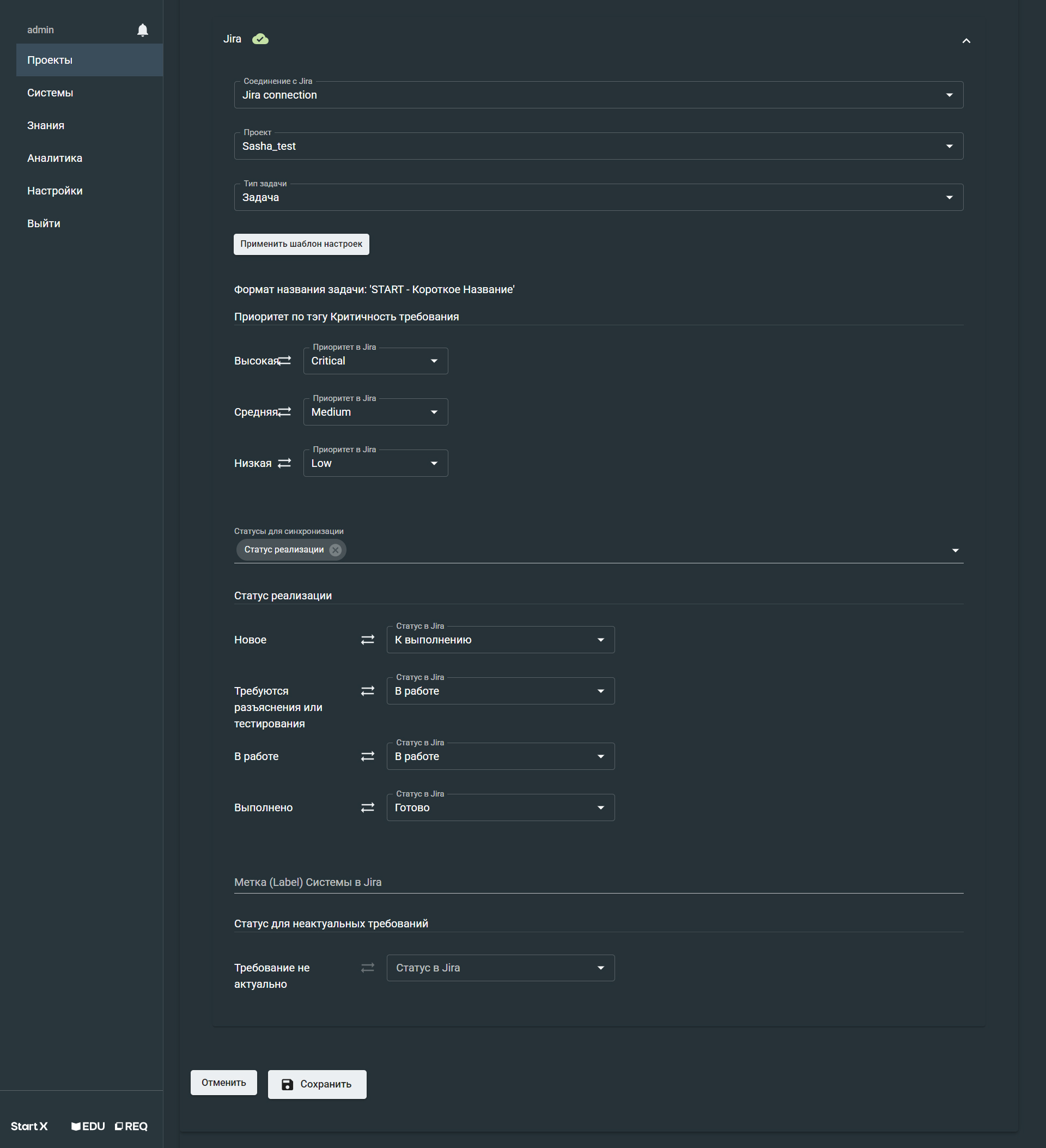Click the REQ logo in footer
This screenshot has width=1046, height=1148.
(x=131, y=1126)
